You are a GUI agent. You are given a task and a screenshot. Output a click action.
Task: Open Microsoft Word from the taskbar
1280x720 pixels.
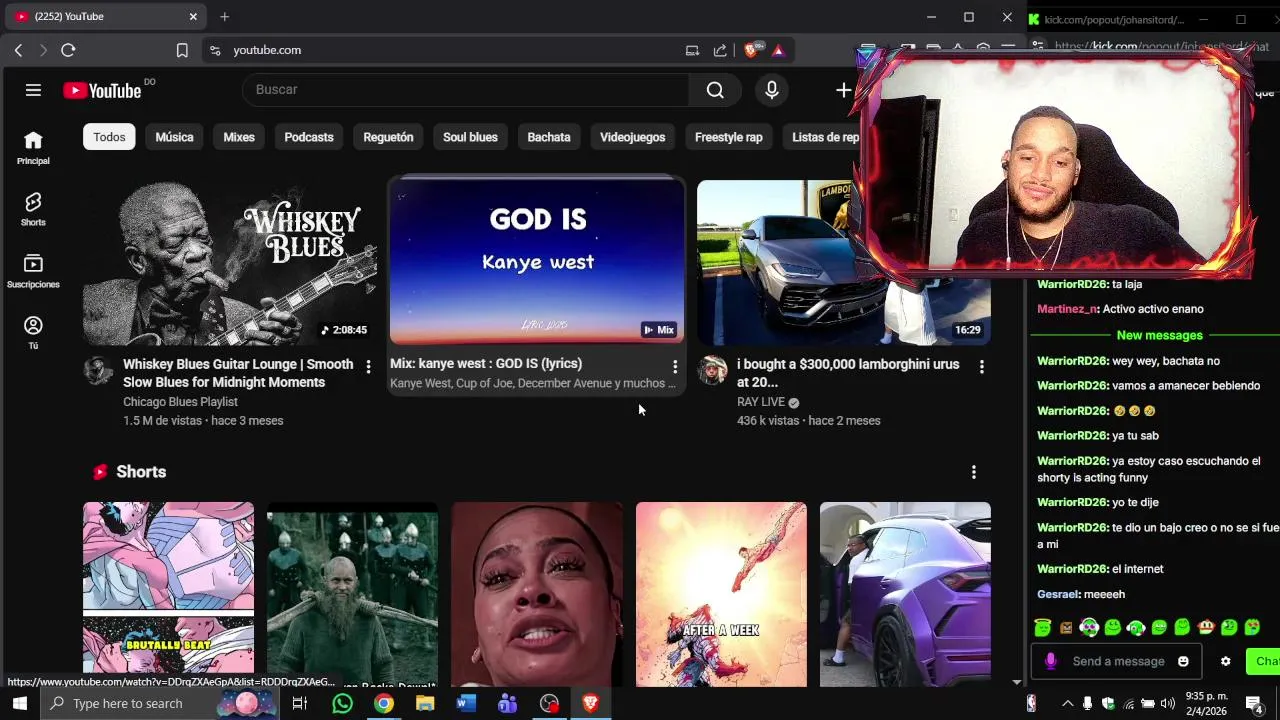coord(466,704)
